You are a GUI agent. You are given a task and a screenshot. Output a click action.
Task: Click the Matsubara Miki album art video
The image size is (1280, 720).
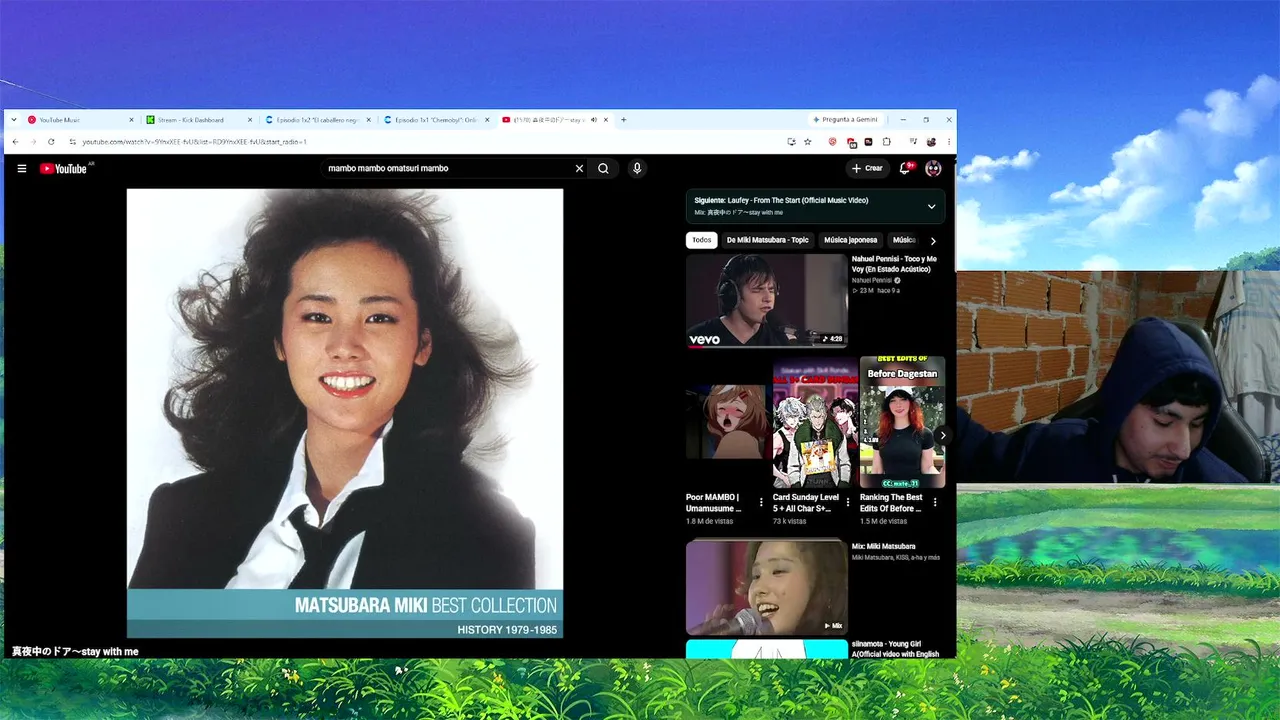click(345, 413)
